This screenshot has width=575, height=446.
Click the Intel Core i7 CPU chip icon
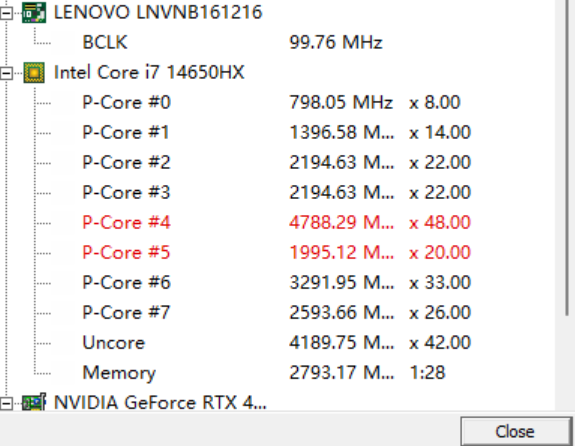pos(34,73)
